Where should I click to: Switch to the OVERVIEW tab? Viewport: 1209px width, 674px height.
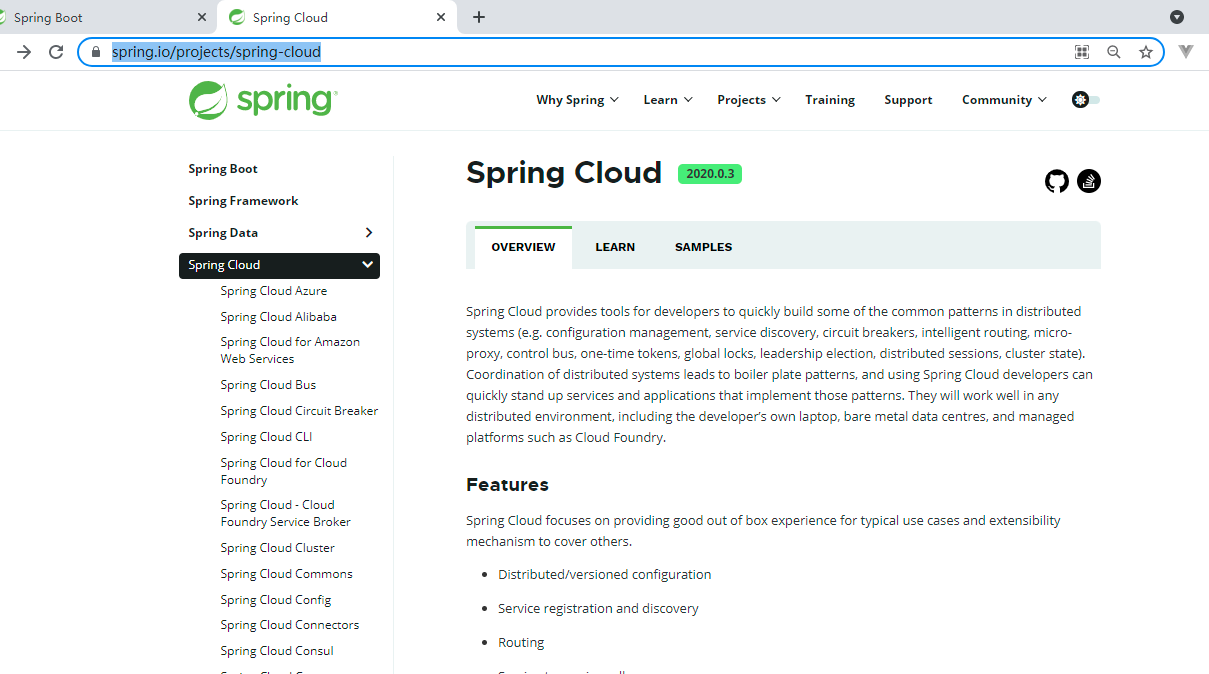click(523, 247)
